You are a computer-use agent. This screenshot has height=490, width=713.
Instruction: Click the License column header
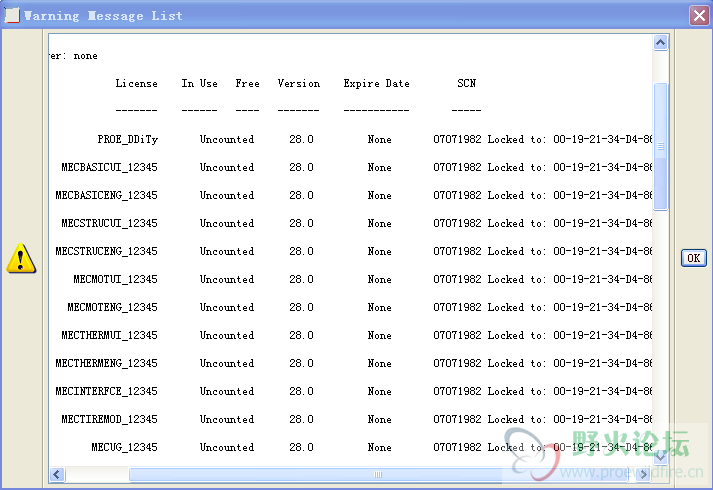[x=136, y=83]
